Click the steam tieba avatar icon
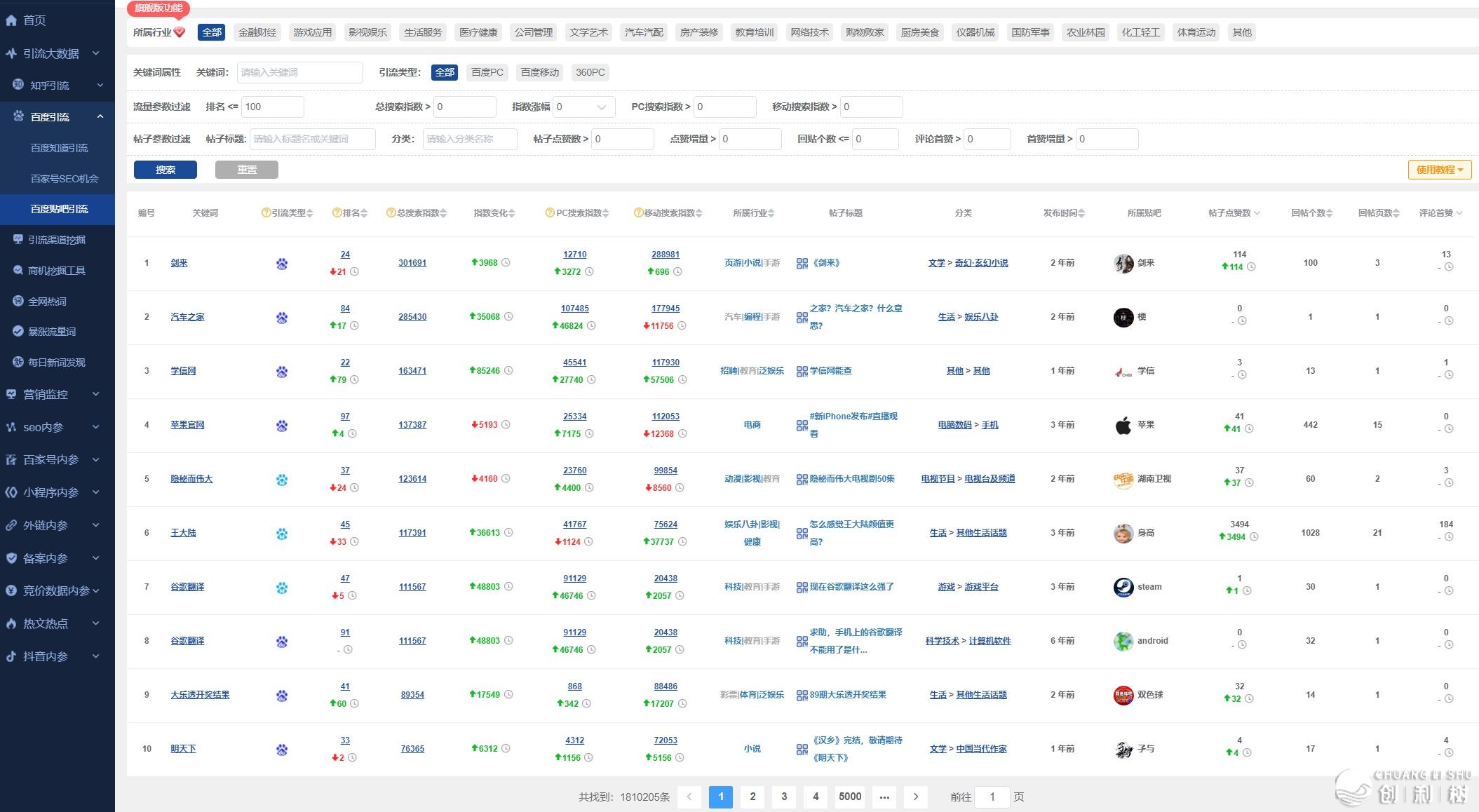The width and height of the screenshot is (1479, 812). 1123,587
